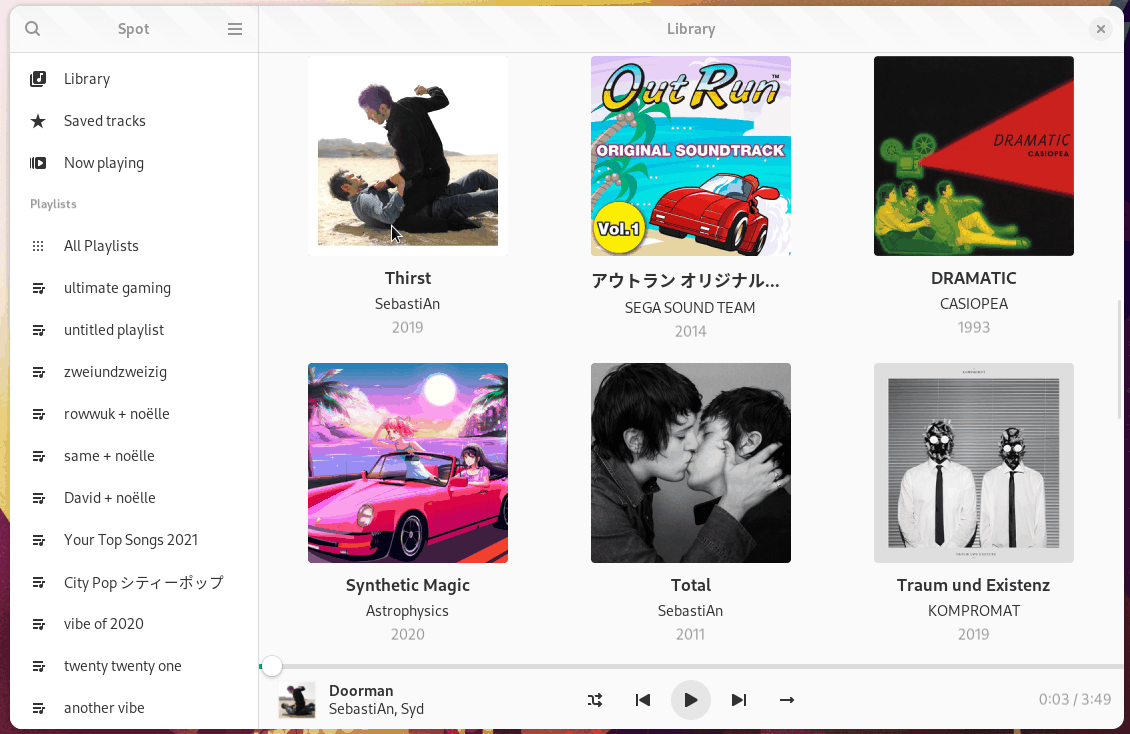Click the Saved tracks star icon
The height and width of the screenshot is (734, 1130).
(38, 121)
